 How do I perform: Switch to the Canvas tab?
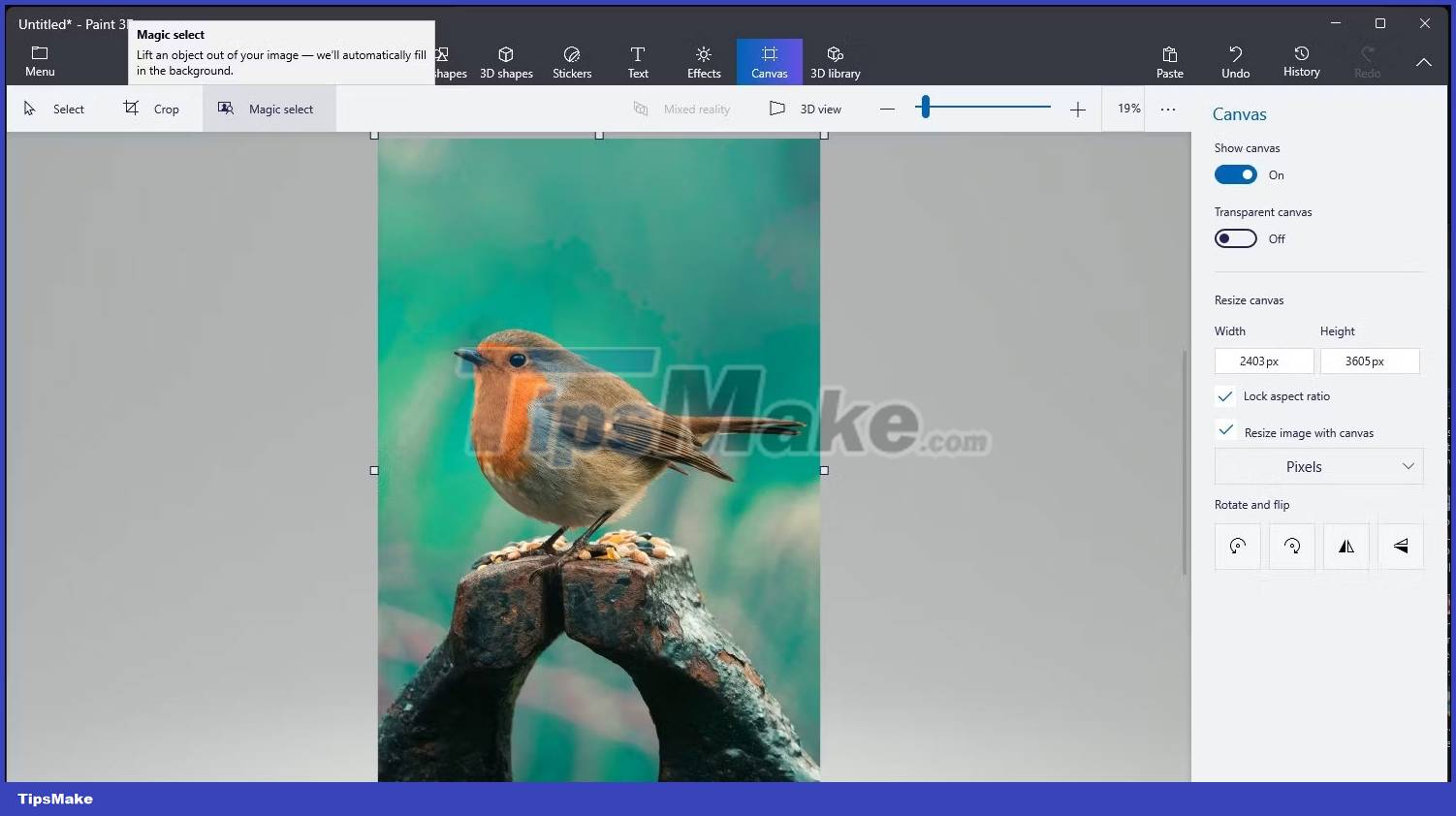click(x=770, y=60)
